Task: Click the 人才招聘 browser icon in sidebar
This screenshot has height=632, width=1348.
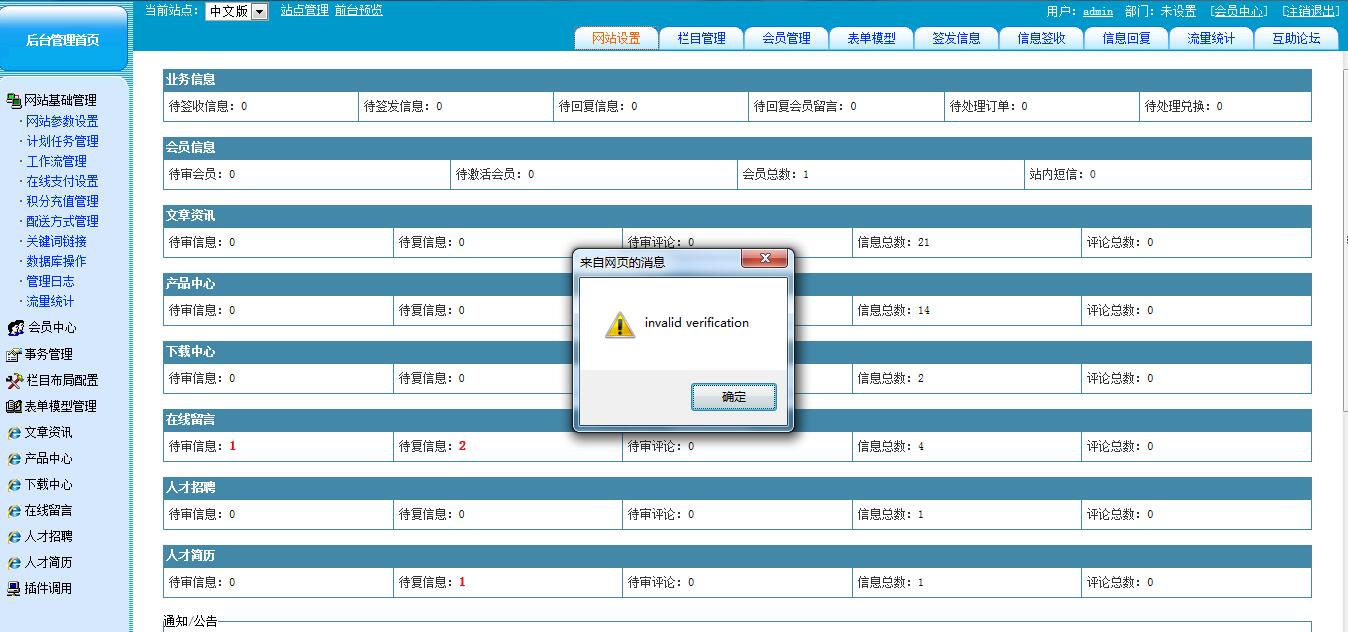Action: (14, 537)
